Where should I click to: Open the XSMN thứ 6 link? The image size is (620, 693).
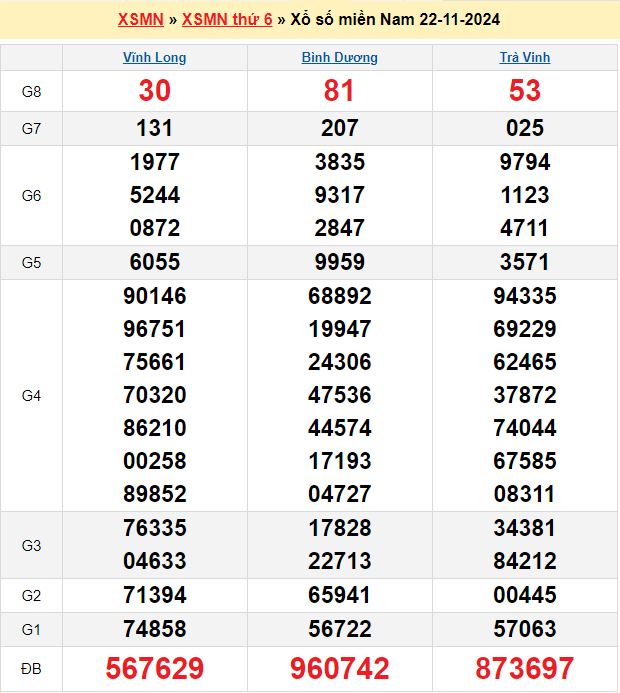tap(227, 20)
